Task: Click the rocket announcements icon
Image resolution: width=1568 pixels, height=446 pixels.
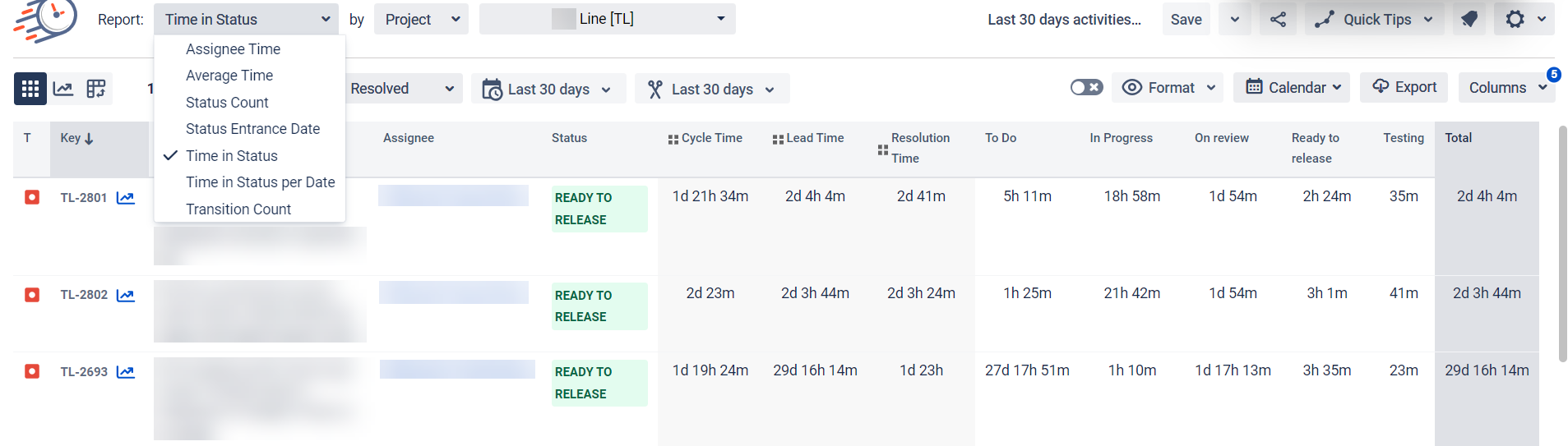Action: [1469, 20]
